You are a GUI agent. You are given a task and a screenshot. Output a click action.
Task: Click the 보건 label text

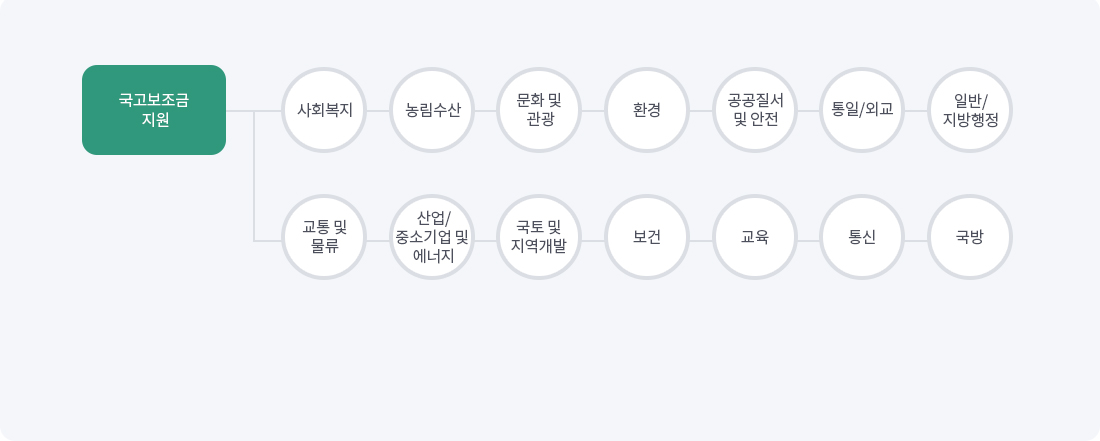pyautogui.click(x=647, y=238)
